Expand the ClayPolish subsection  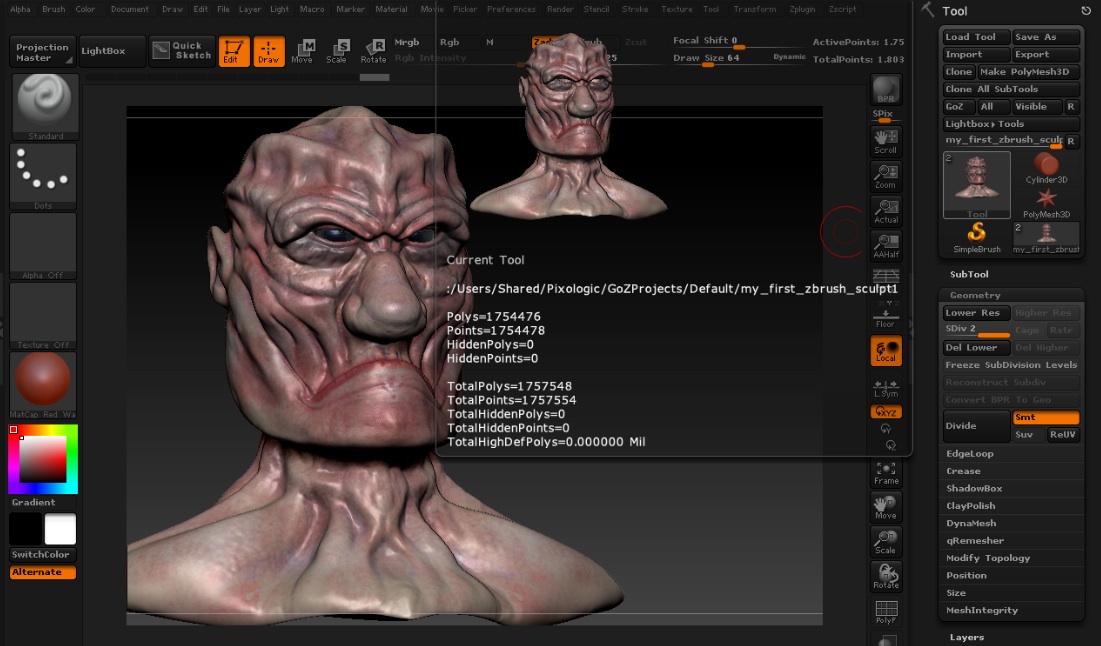tap(970, 506)
